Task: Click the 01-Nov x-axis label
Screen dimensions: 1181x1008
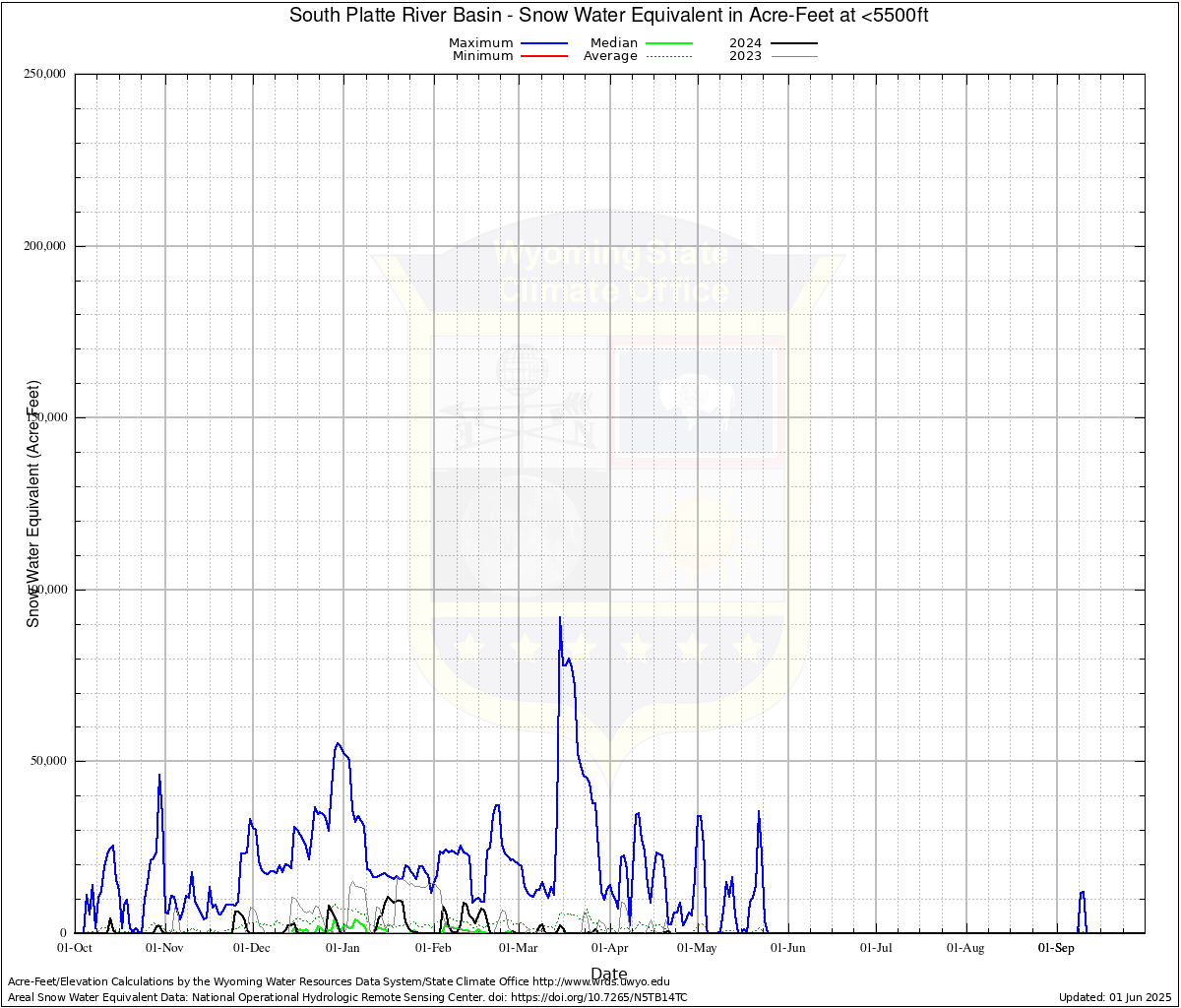Action: (x=164, y=949)
